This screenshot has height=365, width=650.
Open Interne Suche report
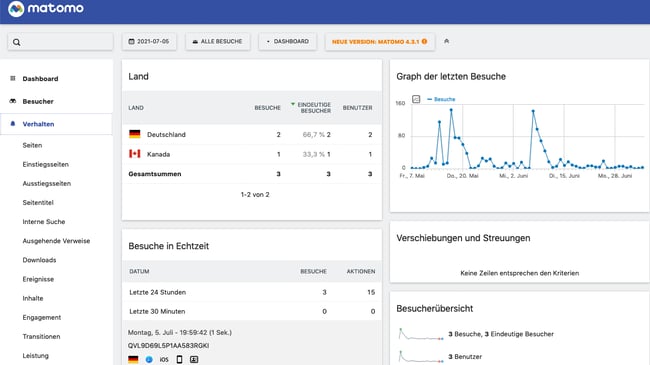[x=44, y=221]
